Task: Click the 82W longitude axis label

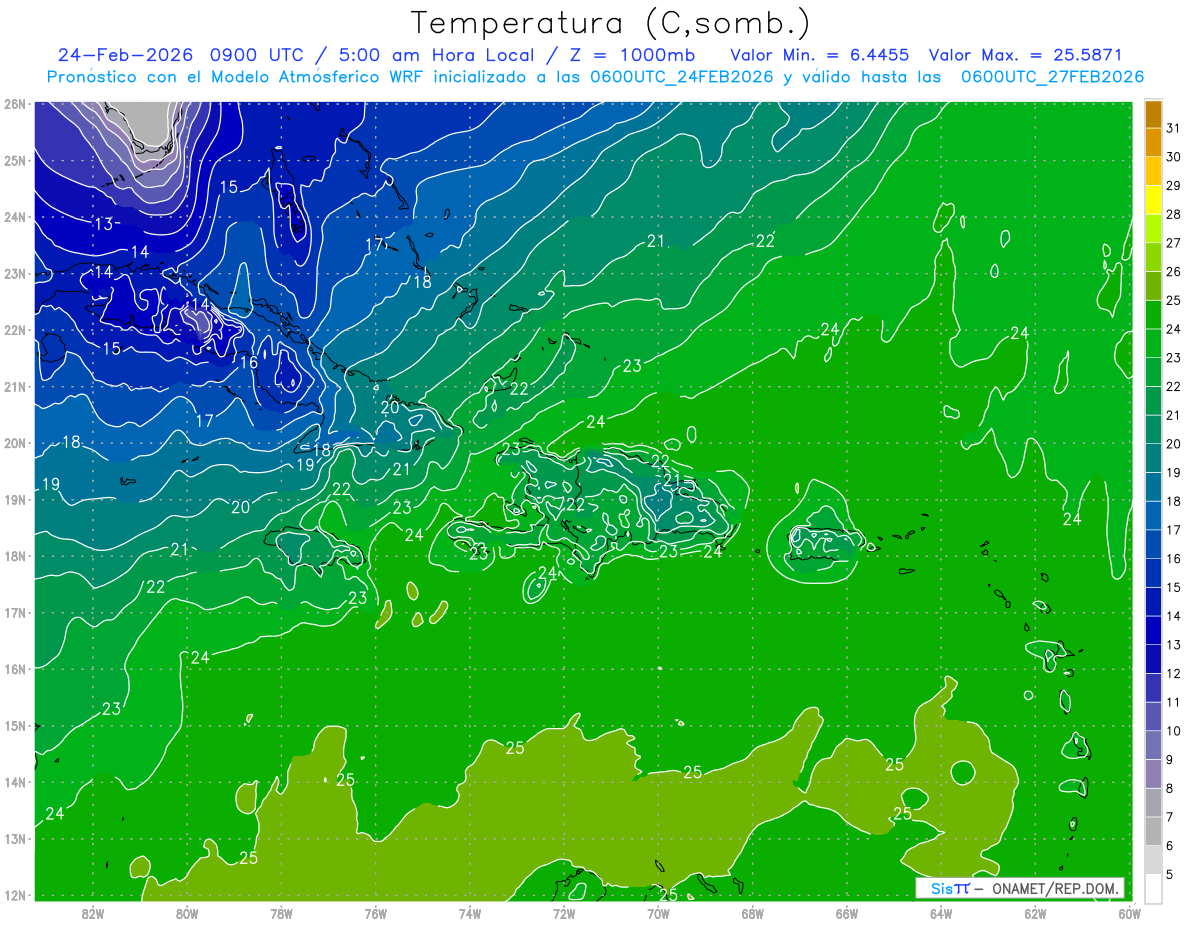Action: (x=93, y=913)
